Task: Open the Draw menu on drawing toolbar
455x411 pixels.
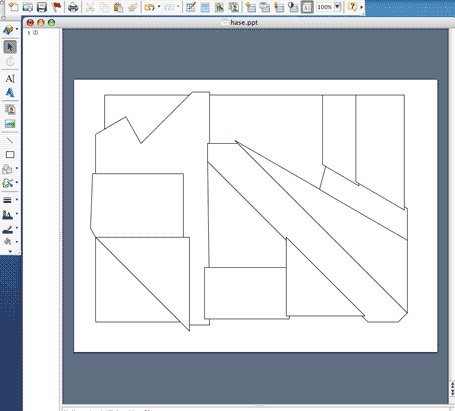Action: (x=9, y=30)
